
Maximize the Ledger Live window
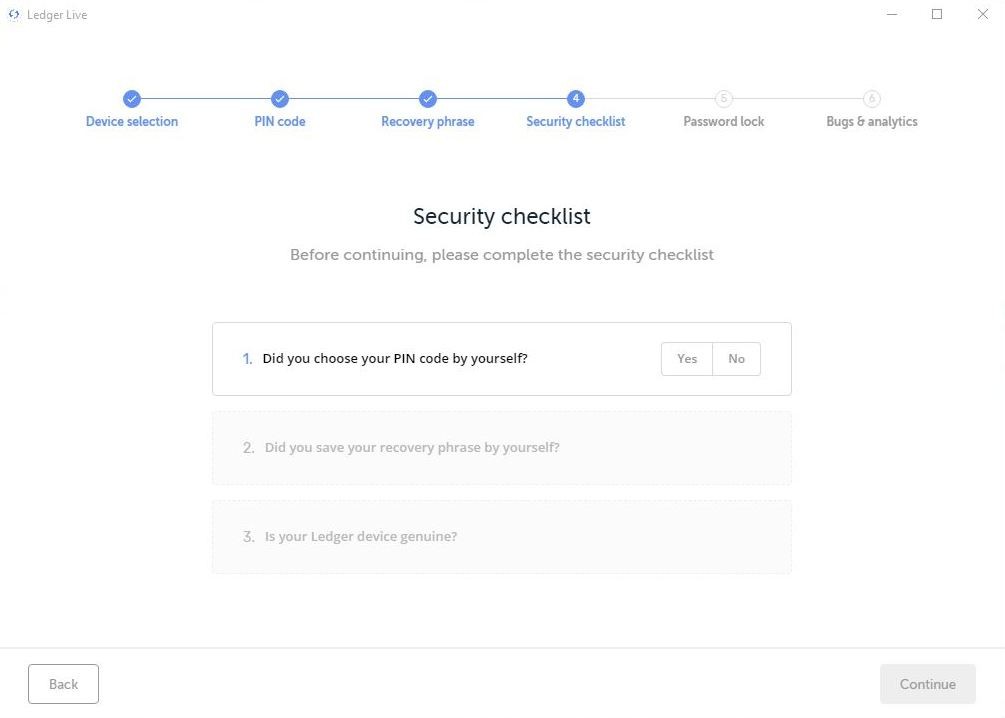coord(937,14)
